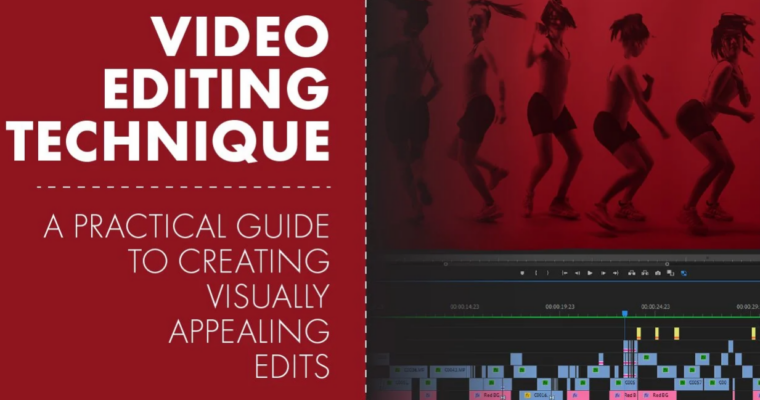Viewport: 760px width, 400px height.
Task: Click the Play button in program monitor
Action: (590, 273)
